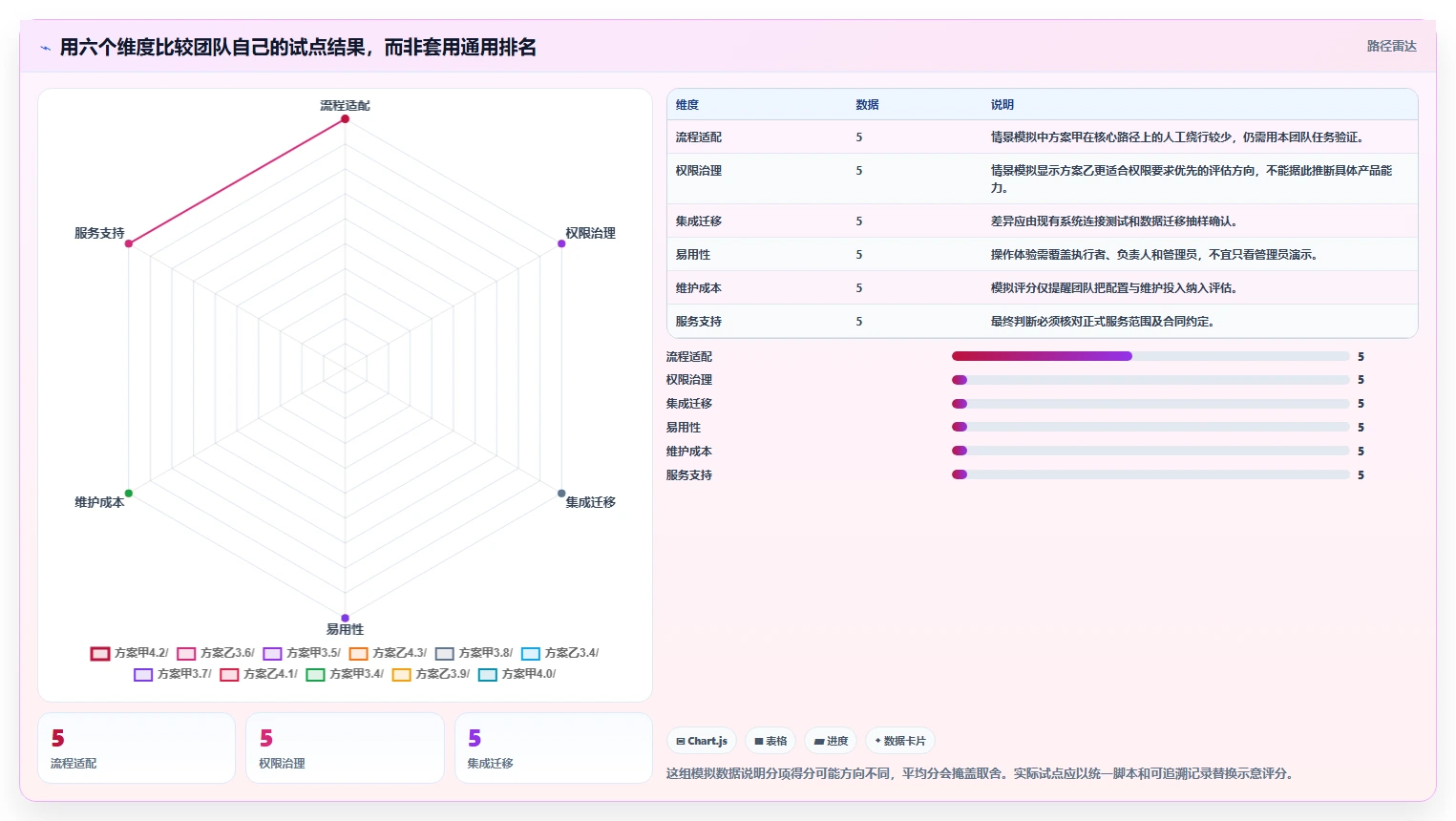The image size is (1456, 821).
Task: Toggle the 方案甲3.8/ legend entry
Action: coord(474,653)
